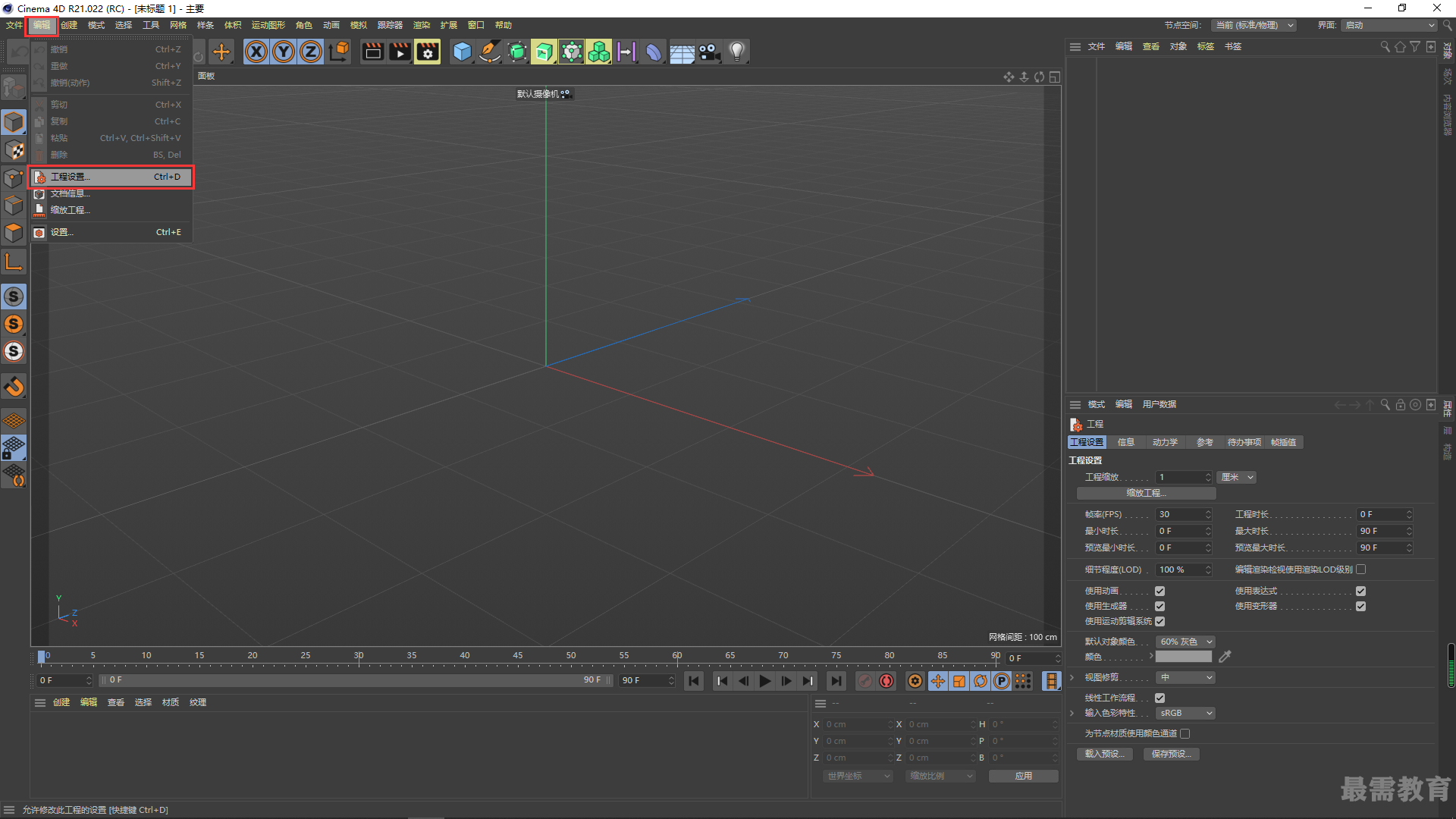Click the 缩放工程... button in attributes
This screenshot has width=1456, height=819.
pyautogui.click(x=1146, y=494)
